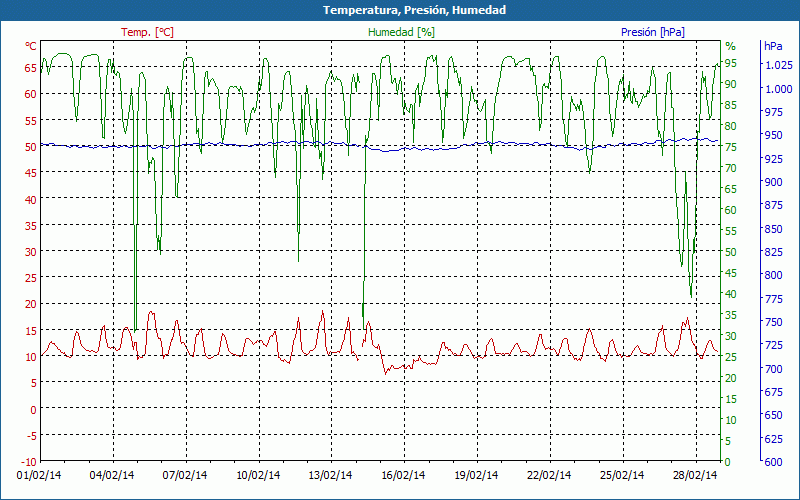Viewport: 800px width, 500px height.
Task: Click the date label 28/02/14
Action: 695,475
